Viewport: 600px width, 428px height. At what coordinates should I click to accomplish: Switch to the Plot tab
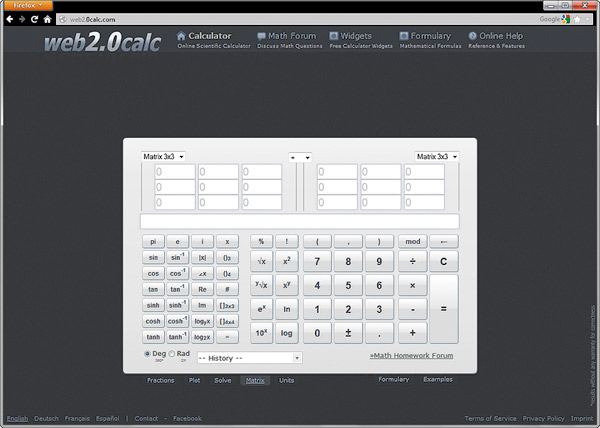[x=194, y=380]
